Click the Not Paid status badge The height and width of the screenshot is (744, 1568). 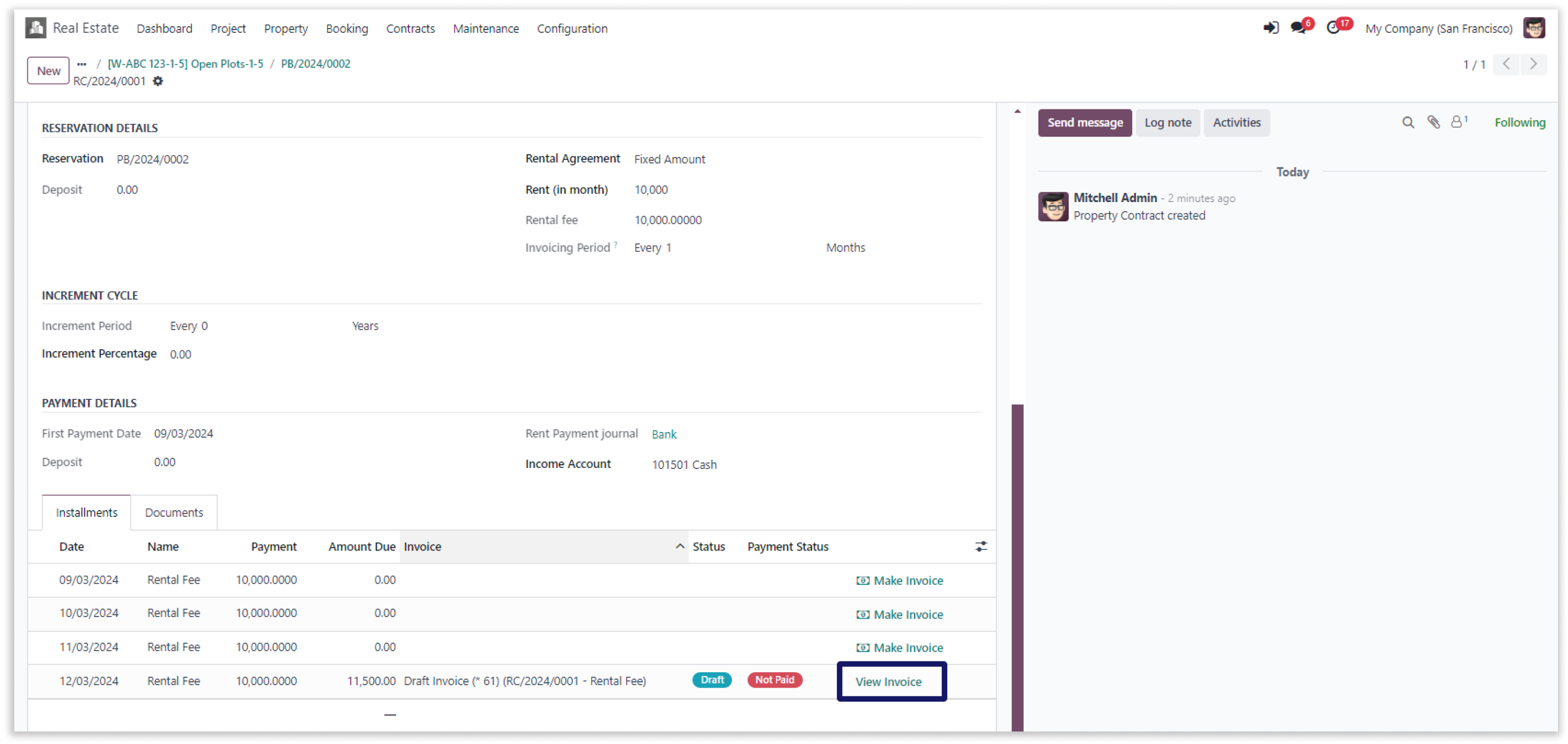point(774,680)
